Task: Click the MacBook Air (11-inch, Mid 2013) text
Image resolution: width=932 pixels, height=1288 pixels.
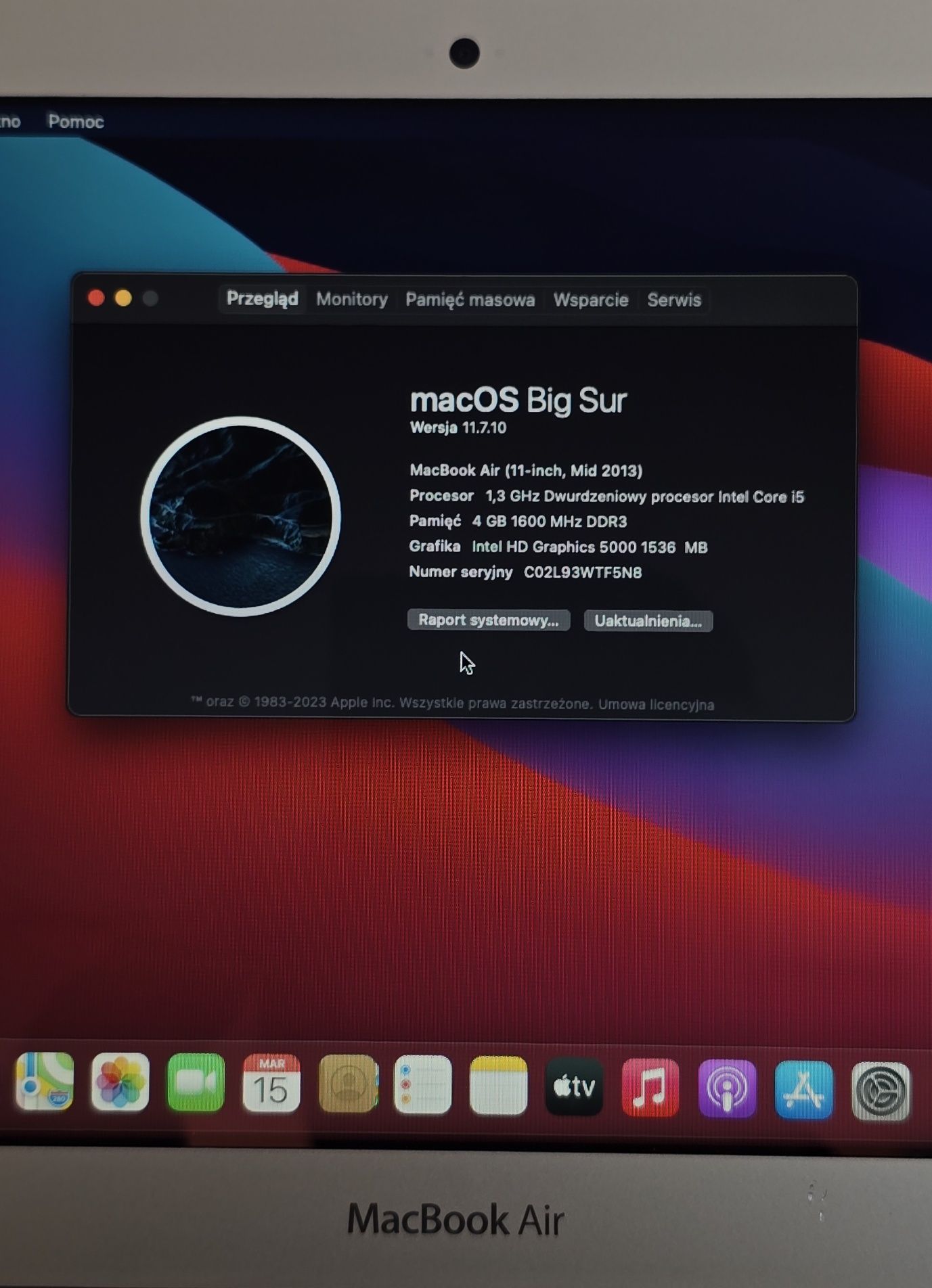Action: pyautogui.click(x=526, y=470)
